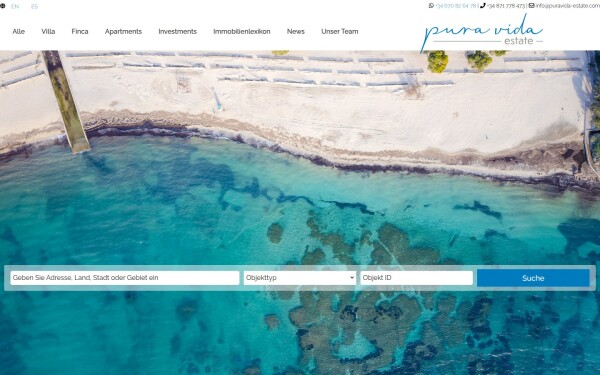This screenshot has width=600, height=375.
Task: Click the pura vida estate logo
Action: (x=481, y=33)
